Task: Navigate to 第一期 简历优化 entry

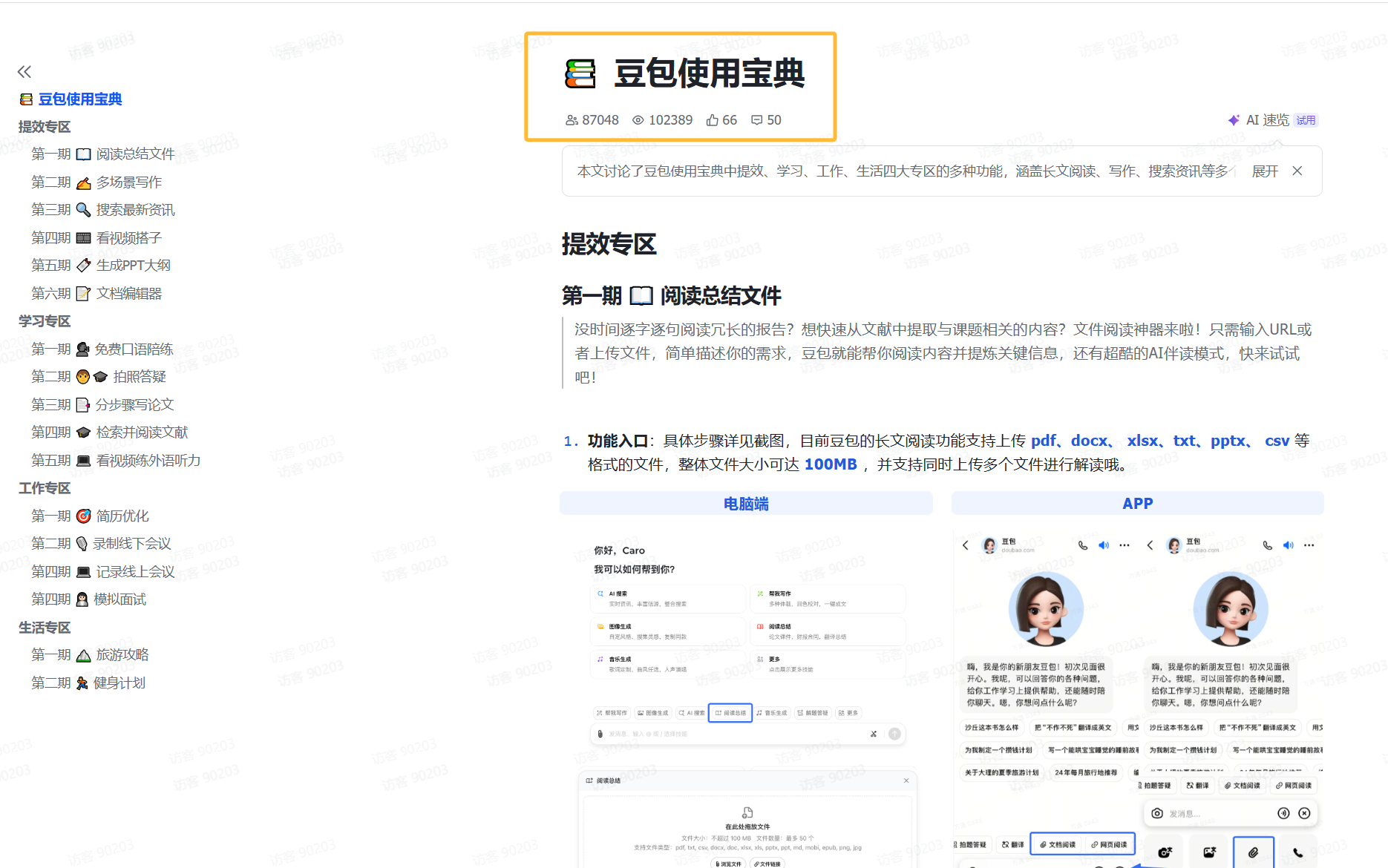Action: coord(90,516)
